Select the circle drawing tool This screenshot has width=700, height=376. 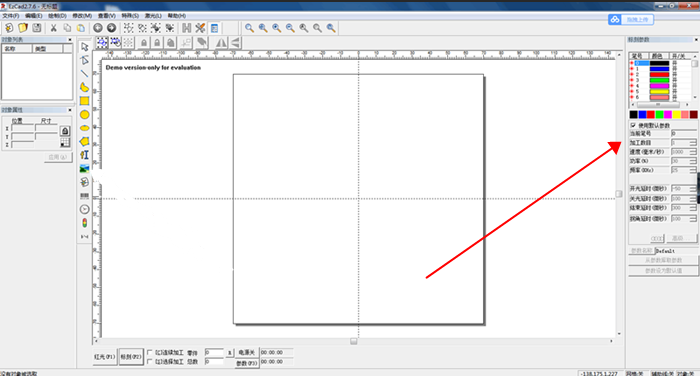84,115
